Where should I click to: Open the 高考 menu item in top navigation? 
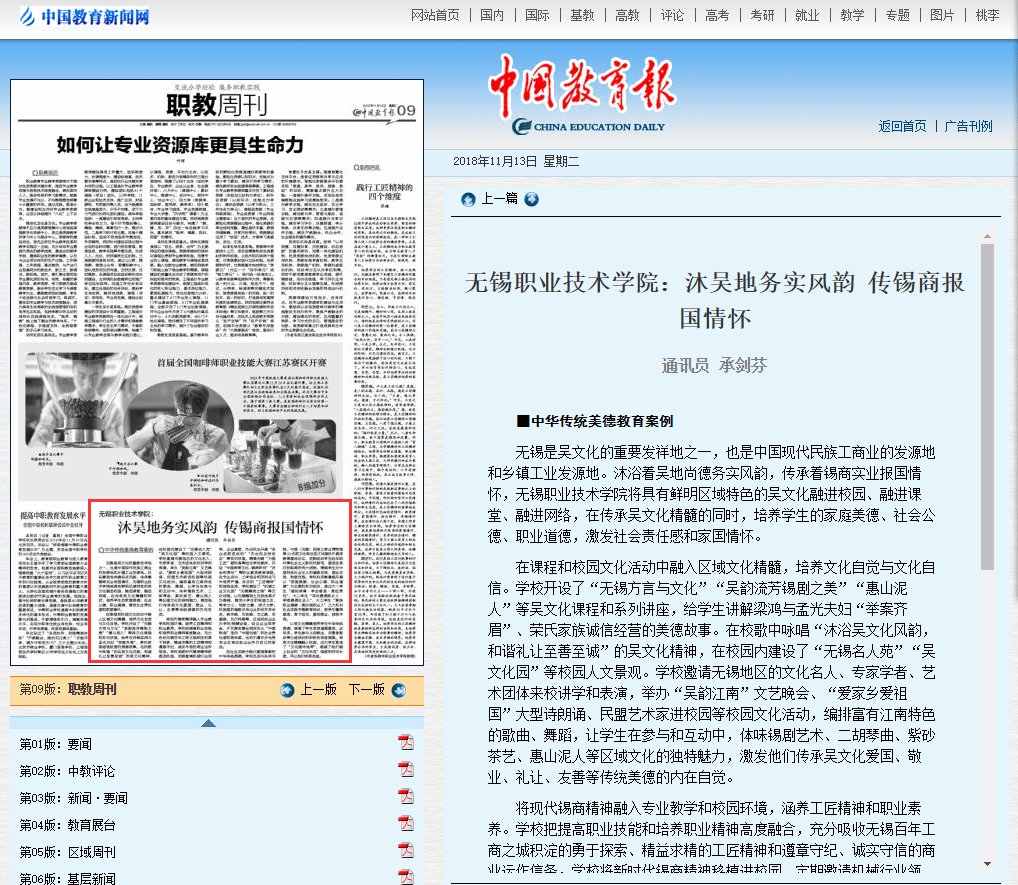coord(716,15)
